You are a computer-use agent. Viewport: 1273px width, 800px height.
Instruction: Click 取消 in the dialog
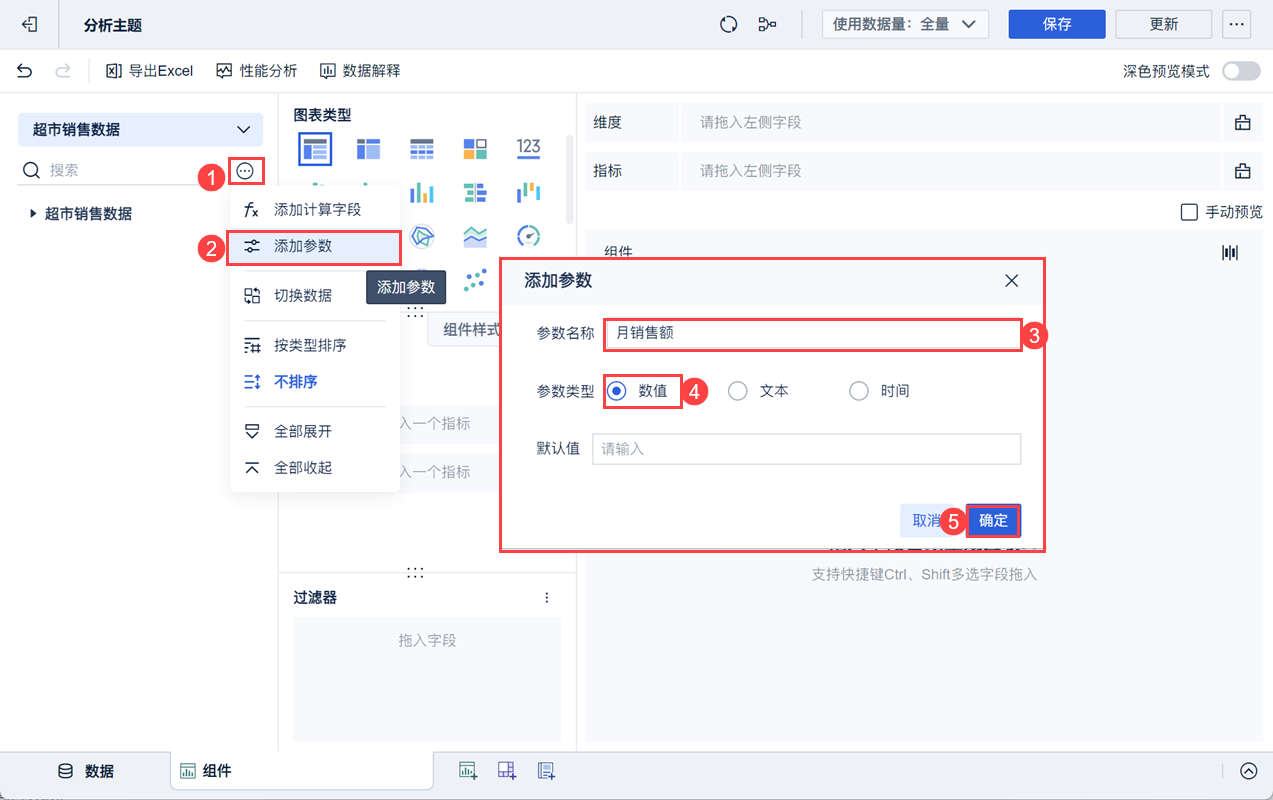coord(926,521)
